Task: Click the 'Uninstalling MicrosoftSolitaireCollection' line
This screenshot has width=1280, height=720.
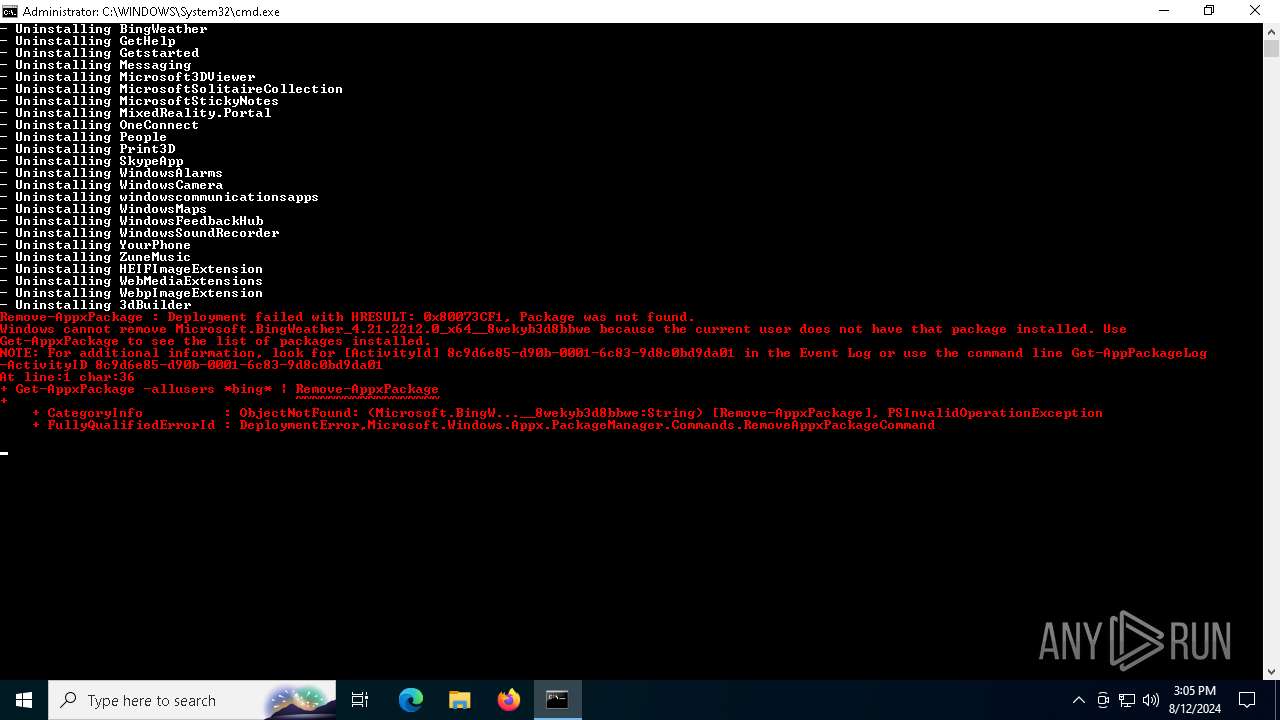Action: (172, 89)
